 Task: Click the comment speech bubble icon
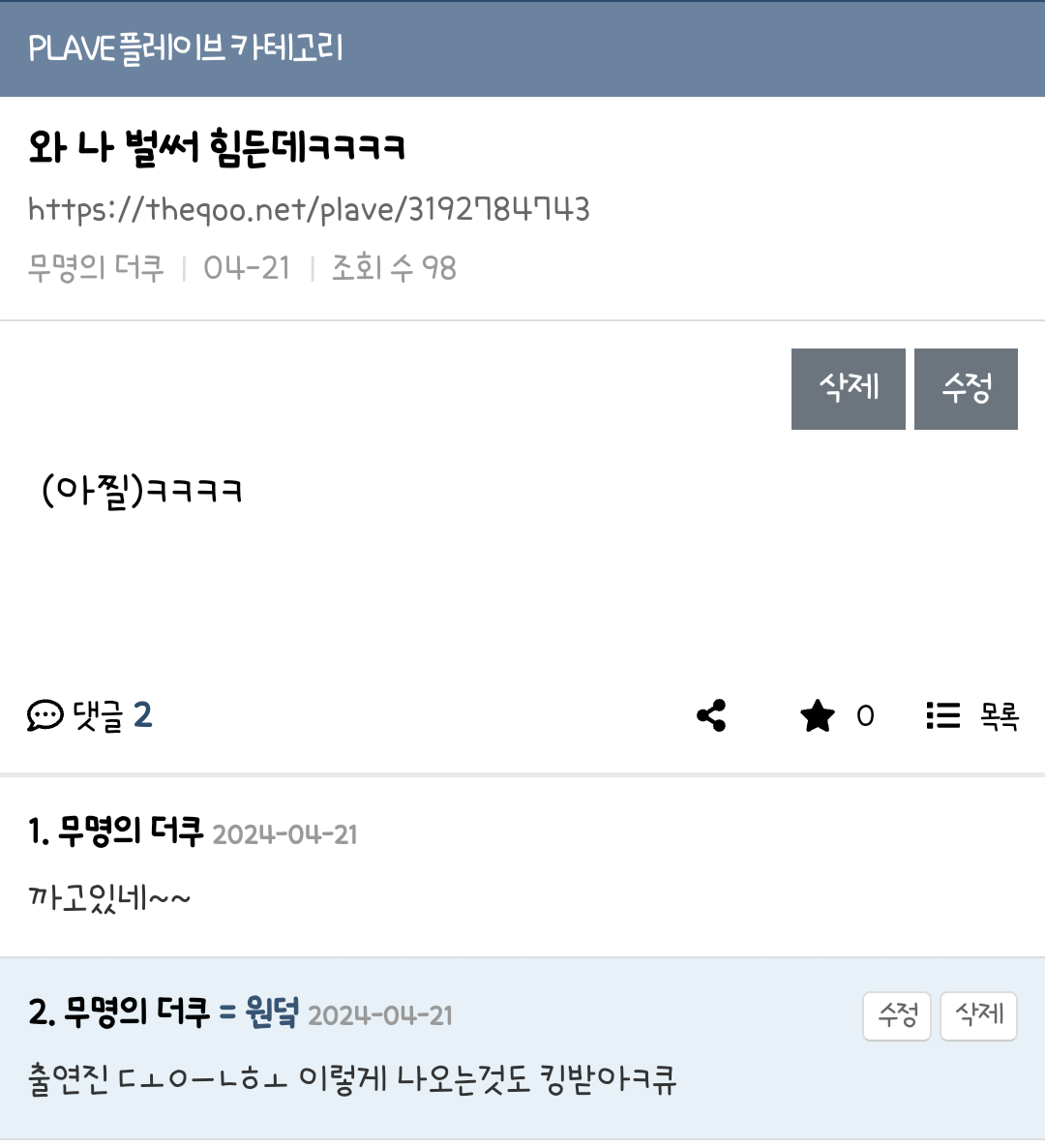[45, 715]
